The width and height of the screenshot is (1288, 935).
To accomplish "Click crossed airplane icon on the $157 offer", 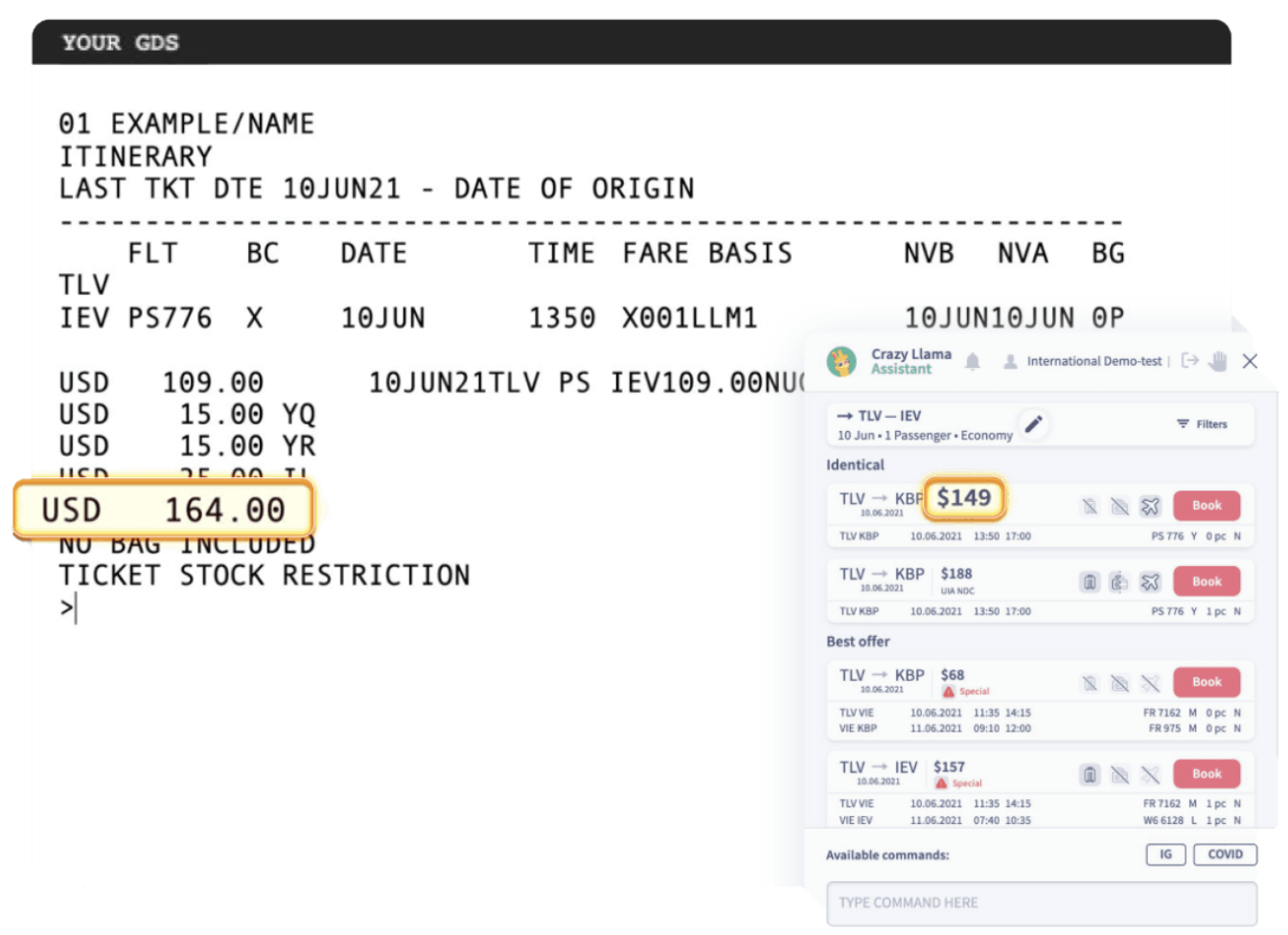I will (x=1150, y=774).
